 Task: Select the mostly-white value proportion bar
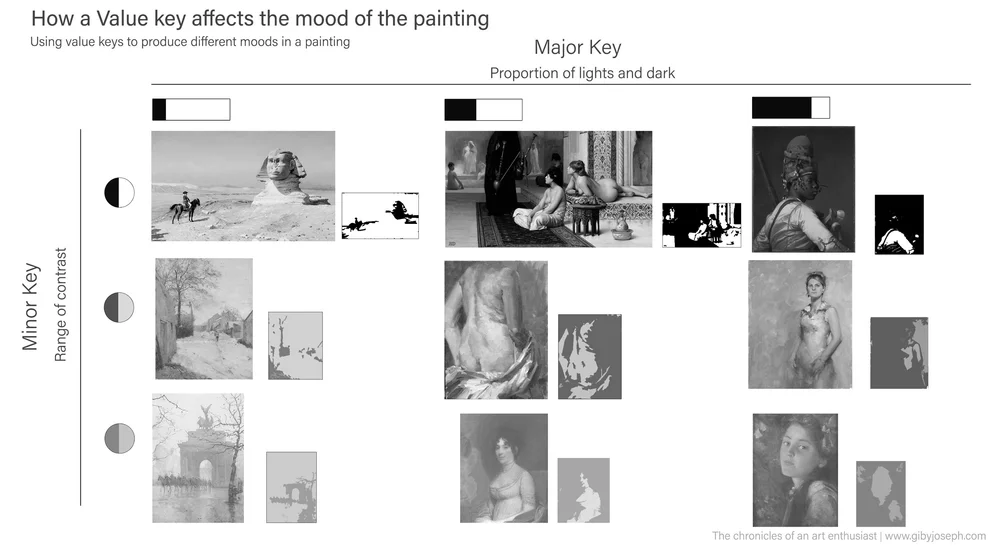click(191, 110)
